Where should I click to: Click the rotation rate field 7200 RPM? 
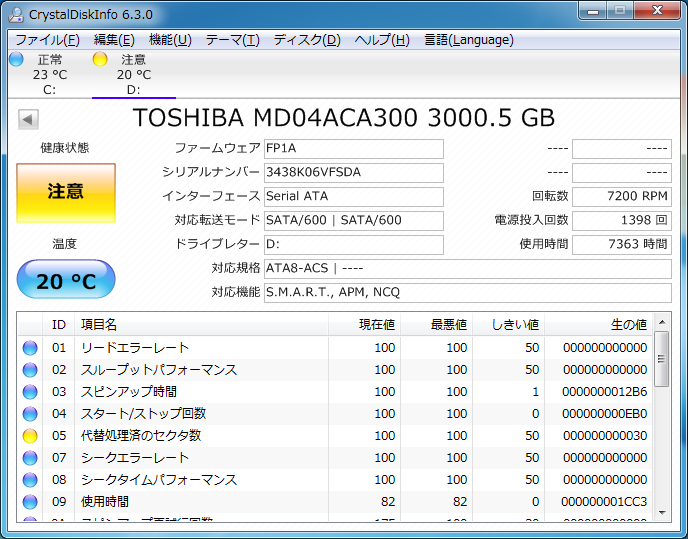(622, 197)
